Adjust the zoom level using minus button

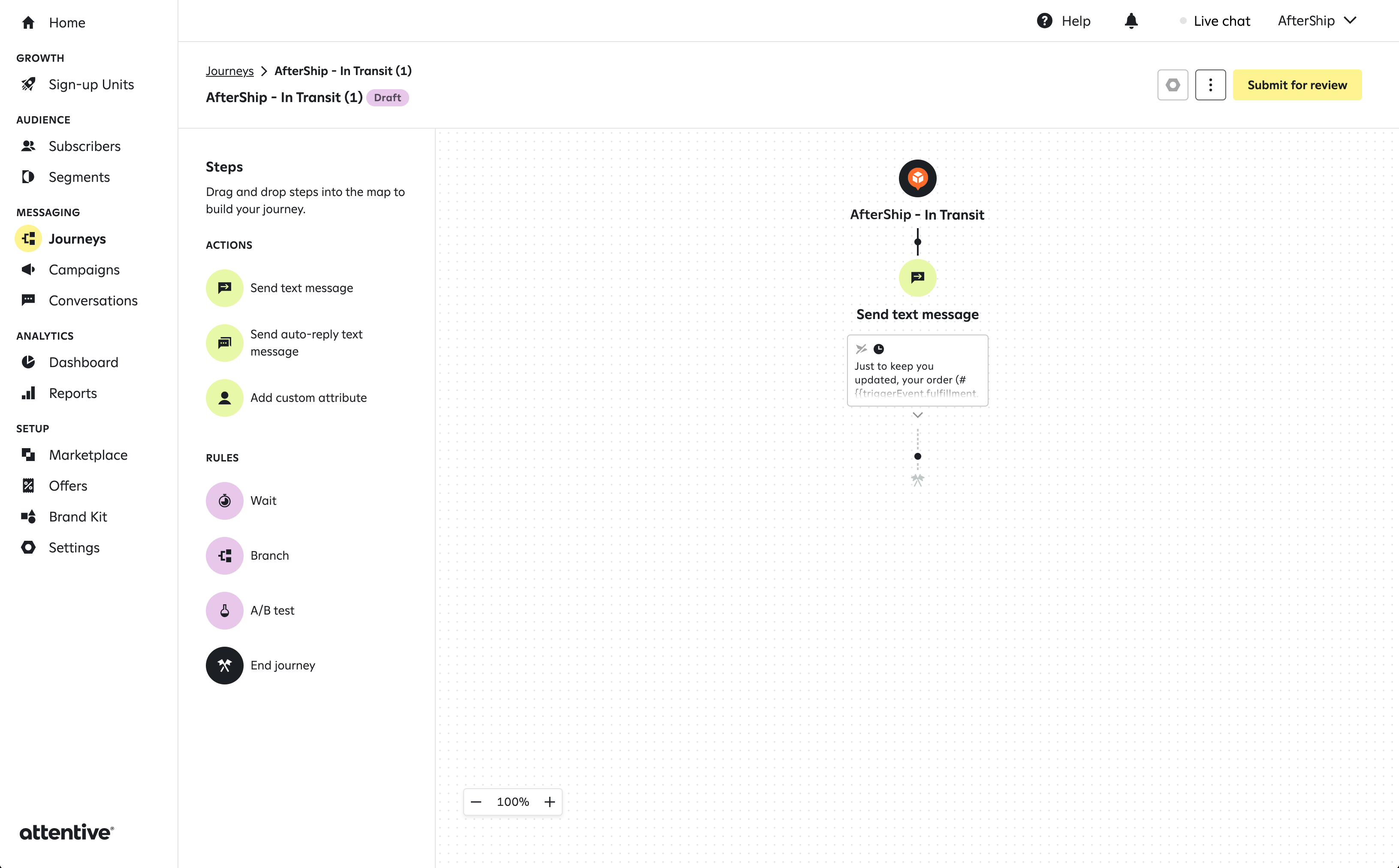477,801
